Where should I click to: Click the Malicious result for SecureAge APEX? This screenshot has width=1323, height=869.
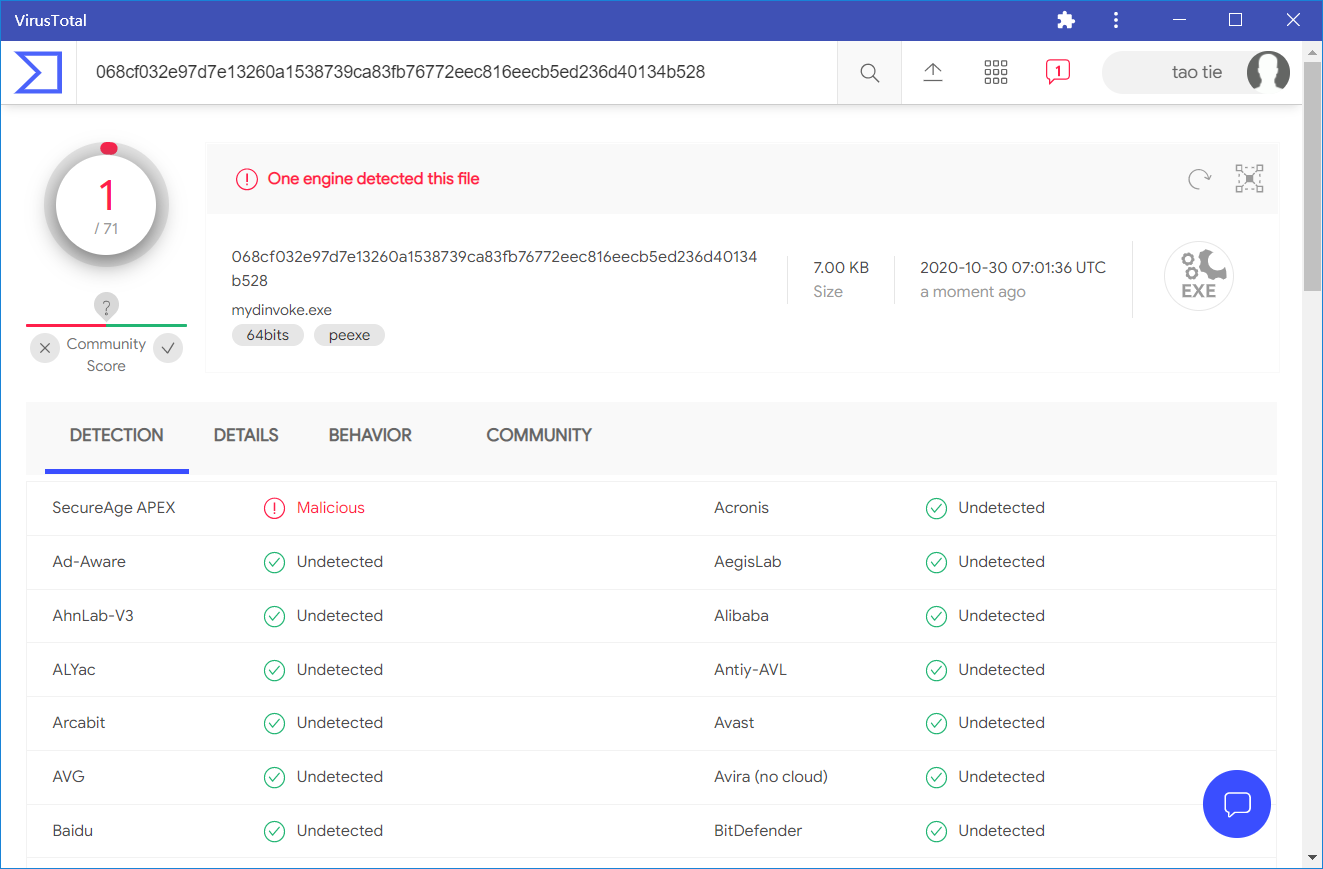pos(331,508)
